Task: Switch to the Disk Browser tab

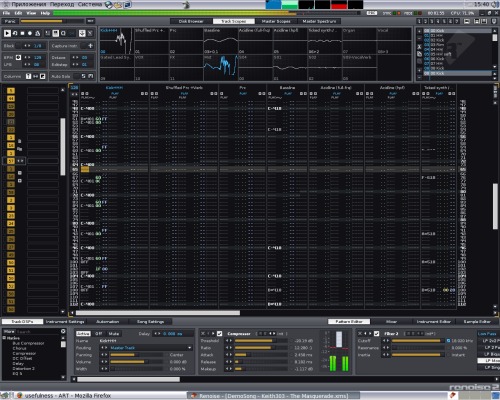Action: [x=191, y=21]
